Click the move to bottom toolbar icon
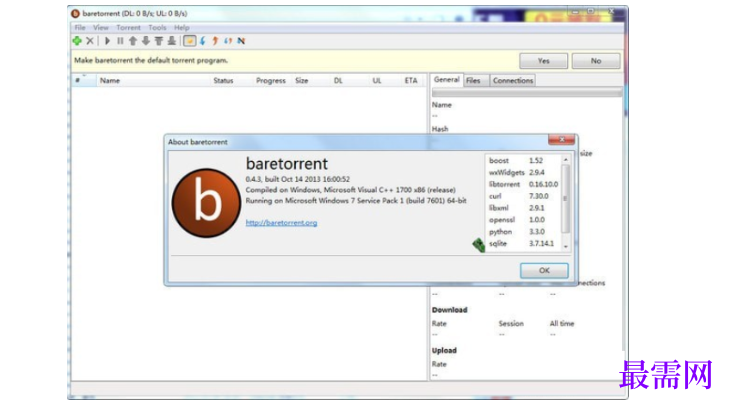This screenshot has width=731, height=406. click(x=172, y=41)
